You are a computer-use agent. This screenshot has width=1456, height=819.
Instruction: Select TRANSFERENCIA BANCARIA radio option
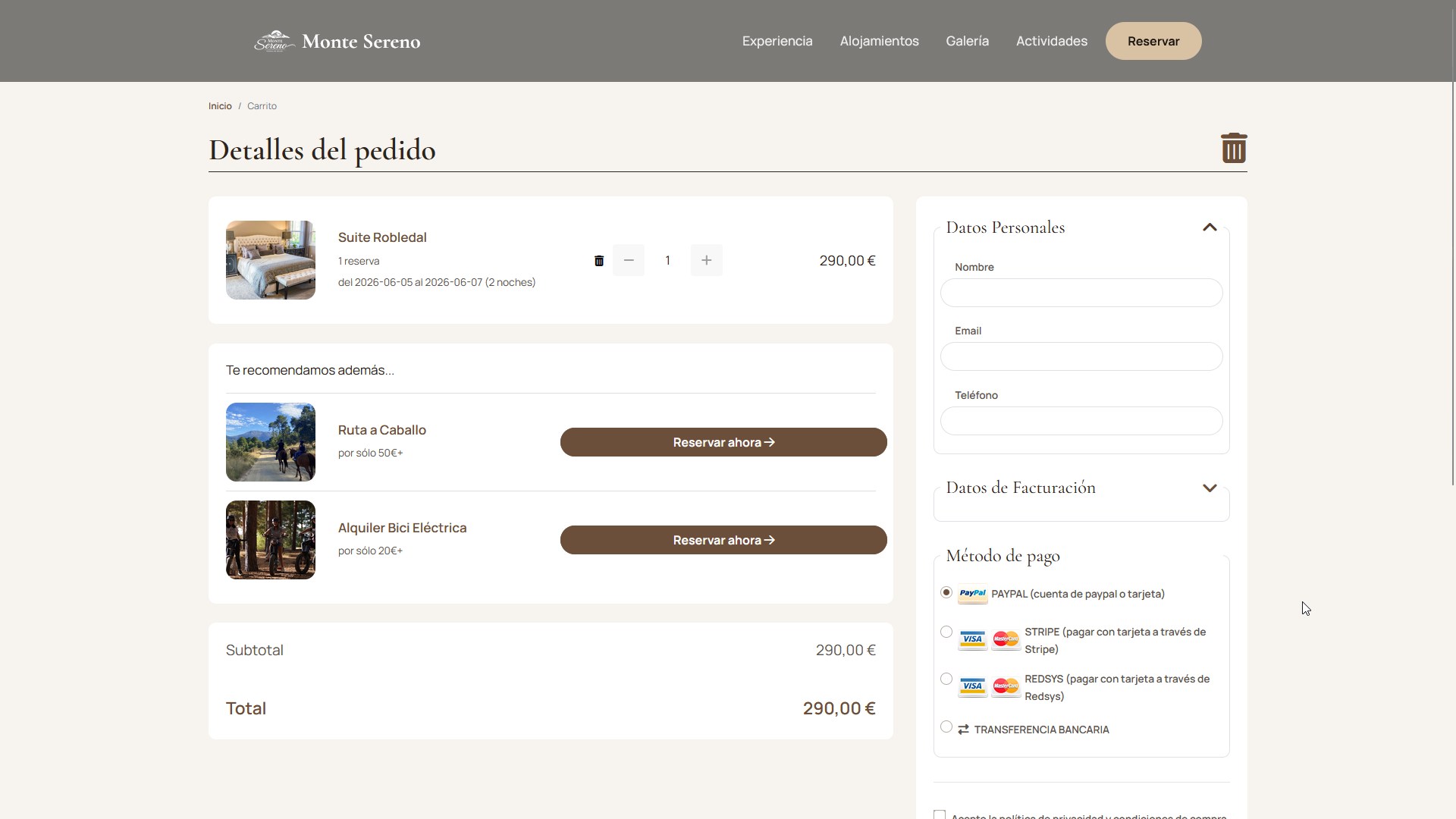pos(946,726)
